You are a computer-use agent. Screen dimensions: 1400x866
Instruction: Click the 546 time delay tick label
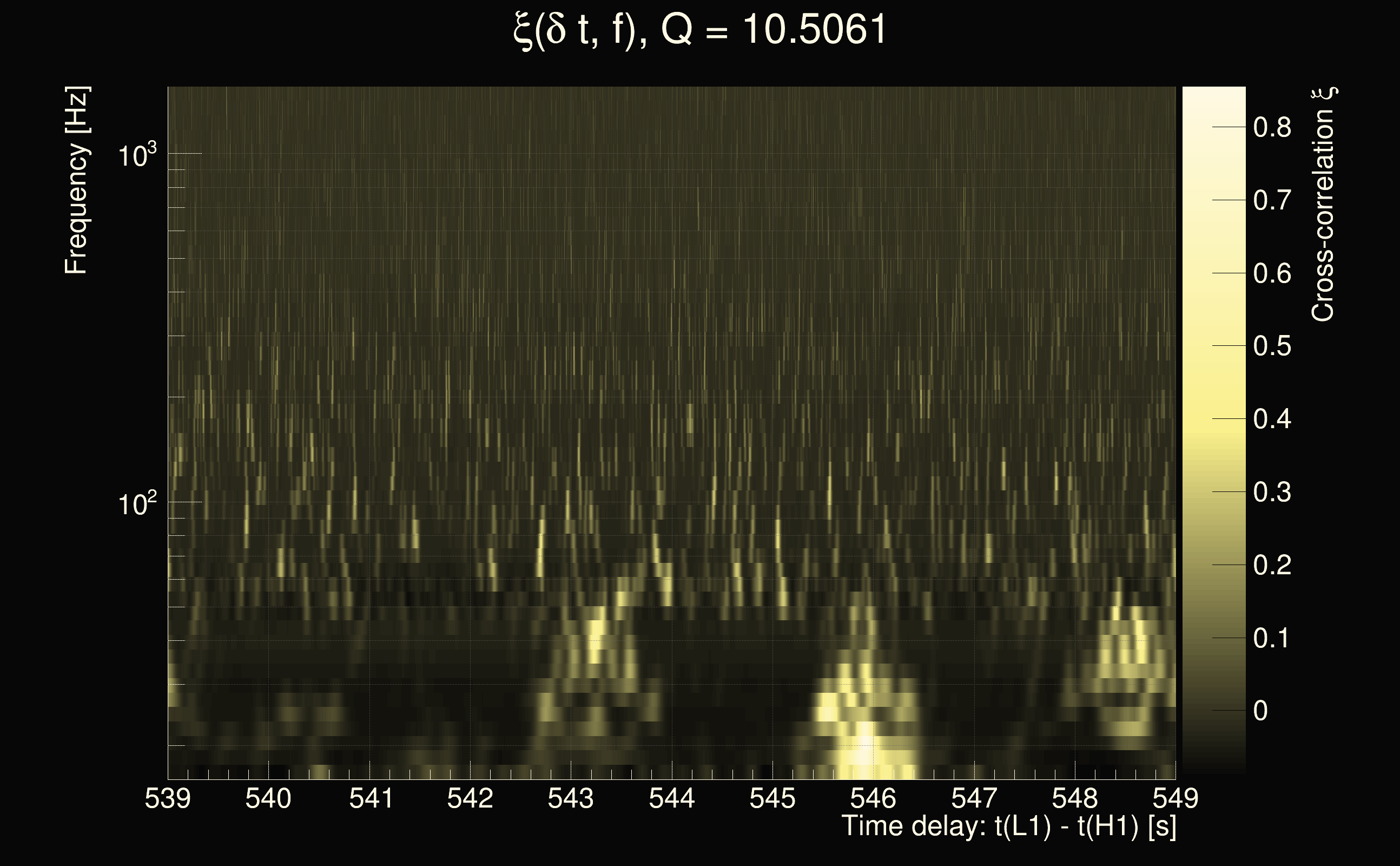pos(873,798)
